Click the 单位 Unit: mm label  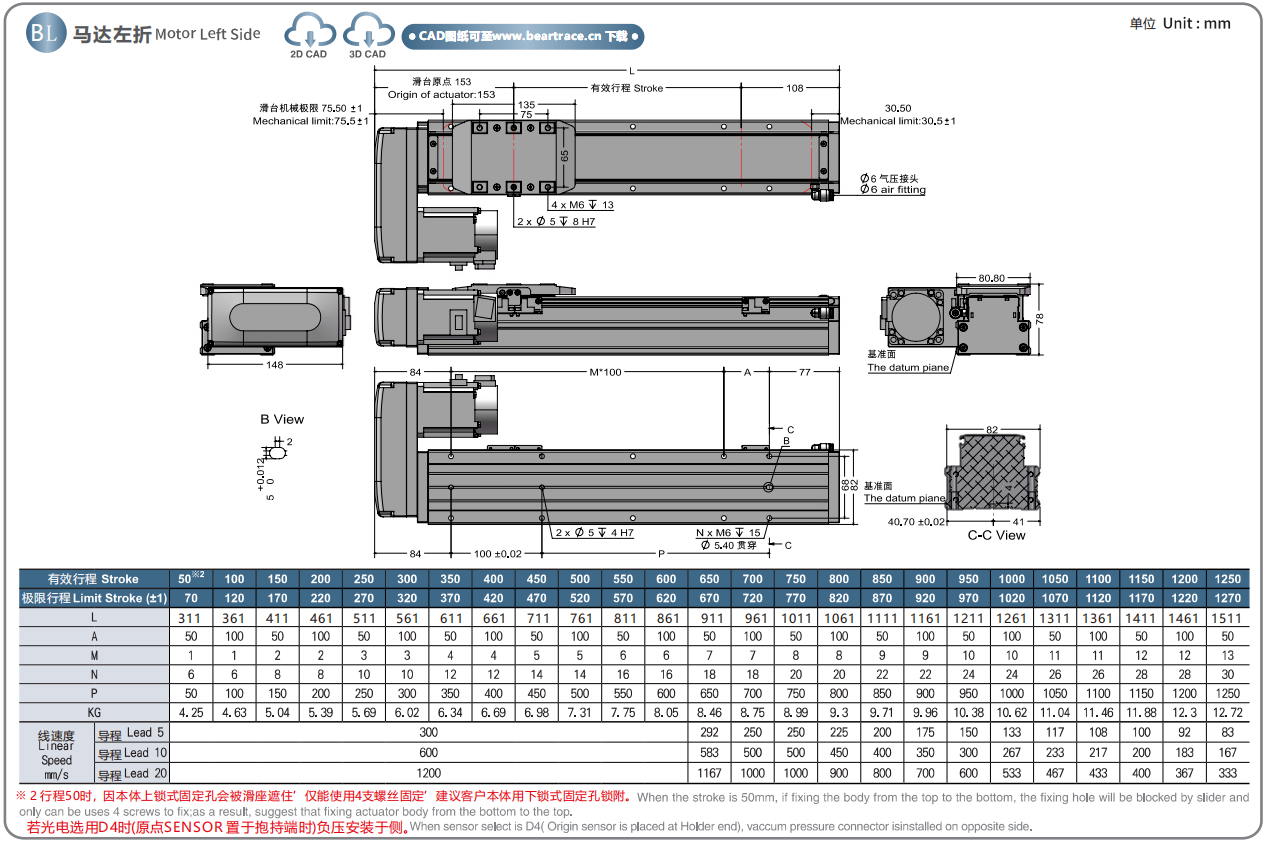pyautogui.click(x=1180, y=24)
